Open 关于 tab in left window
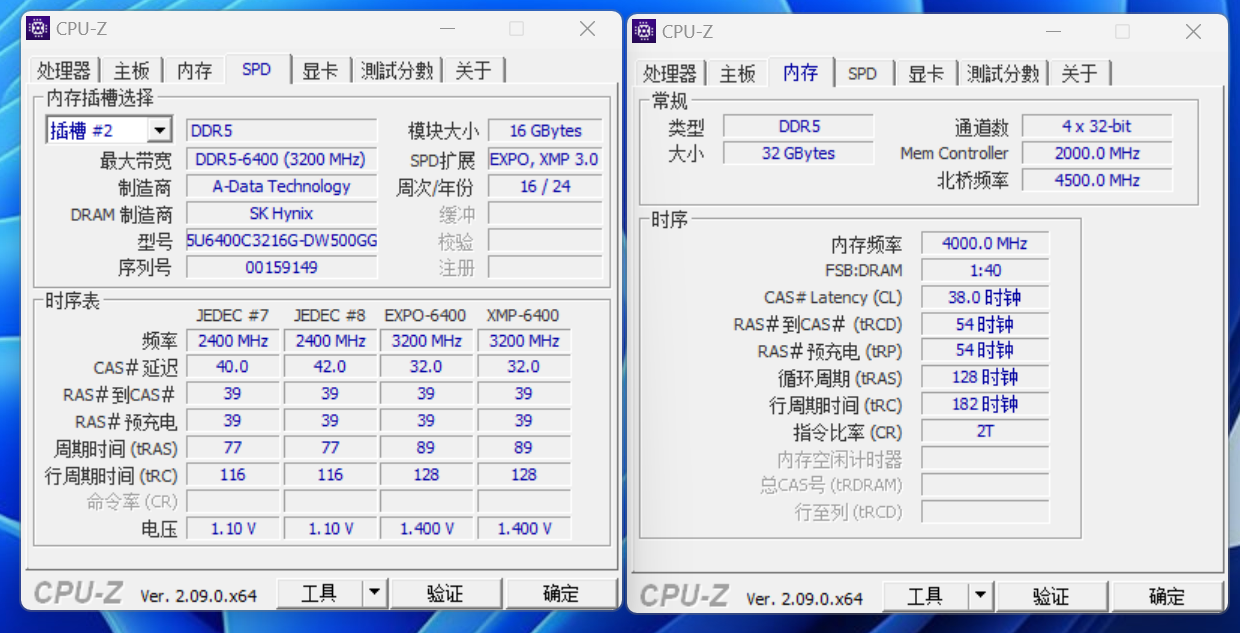This screenshot has width=1240, height=633. 474,70
